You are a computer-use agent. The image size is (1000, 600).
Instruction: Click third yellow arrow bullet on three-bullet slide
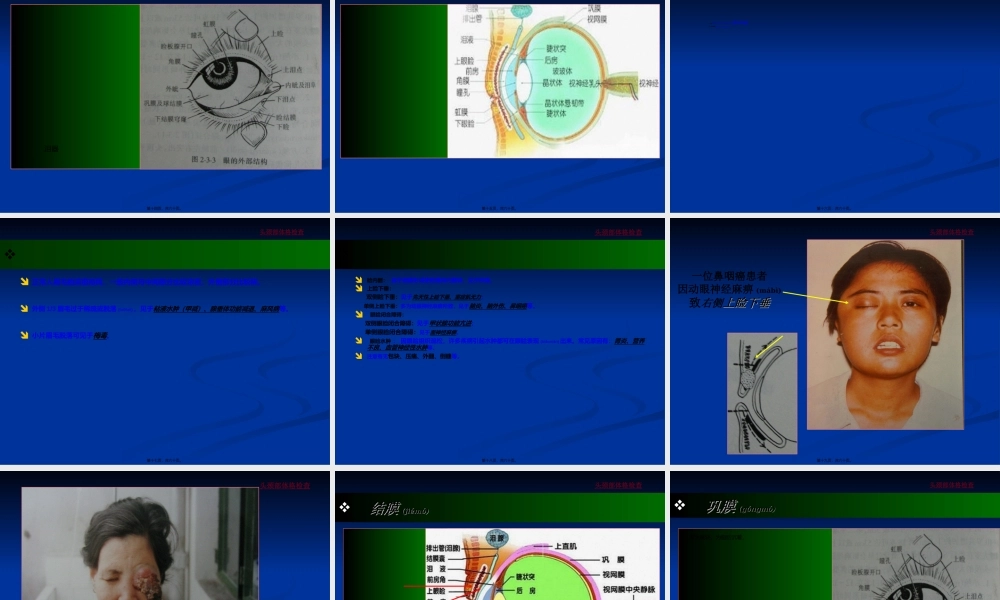click(24, 336)
